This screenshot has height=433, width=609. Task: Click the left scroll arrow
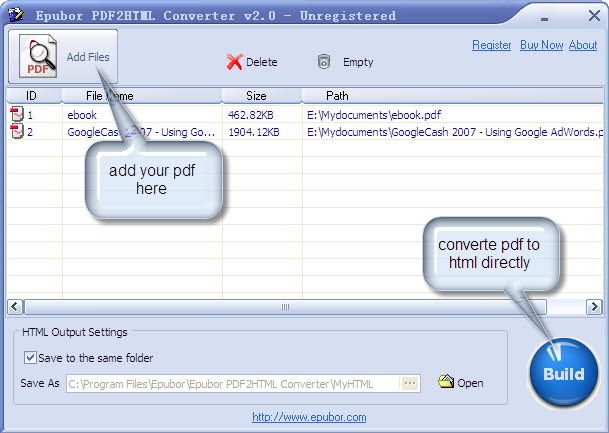15,307
